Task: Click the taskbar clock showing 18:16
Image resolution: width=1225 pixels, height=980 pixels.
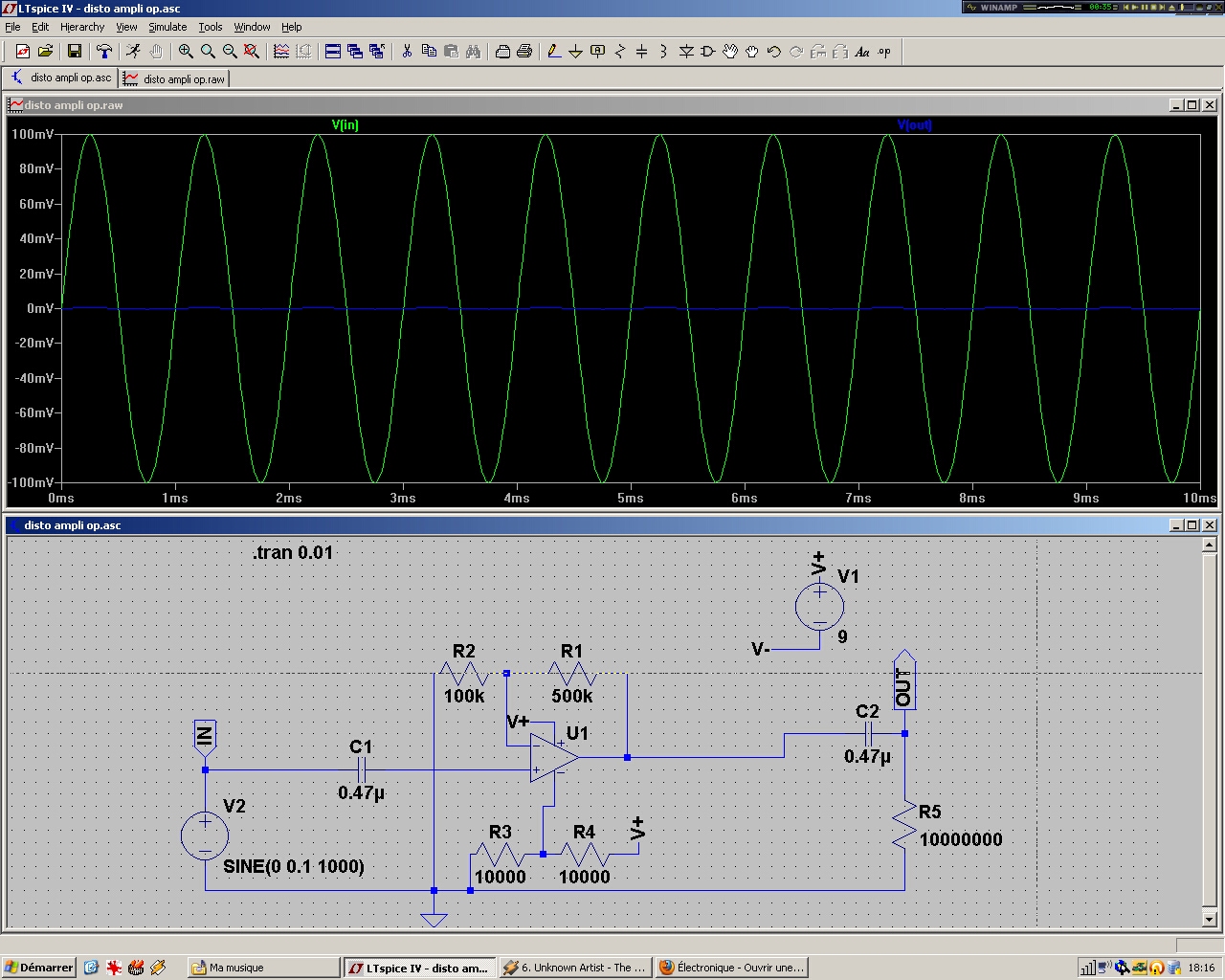Action: 1201,968
